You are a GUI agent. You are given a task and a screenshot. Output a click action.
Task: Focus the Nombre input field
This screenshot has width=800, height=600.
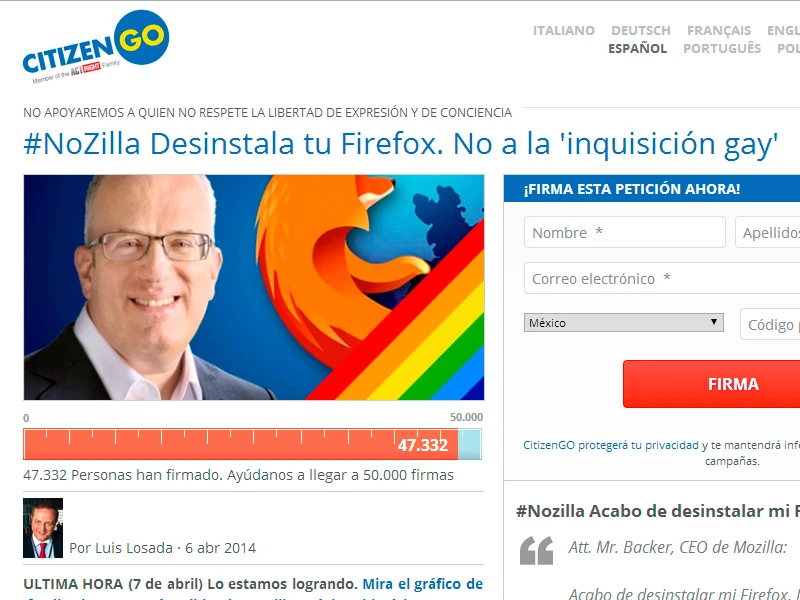624,232
